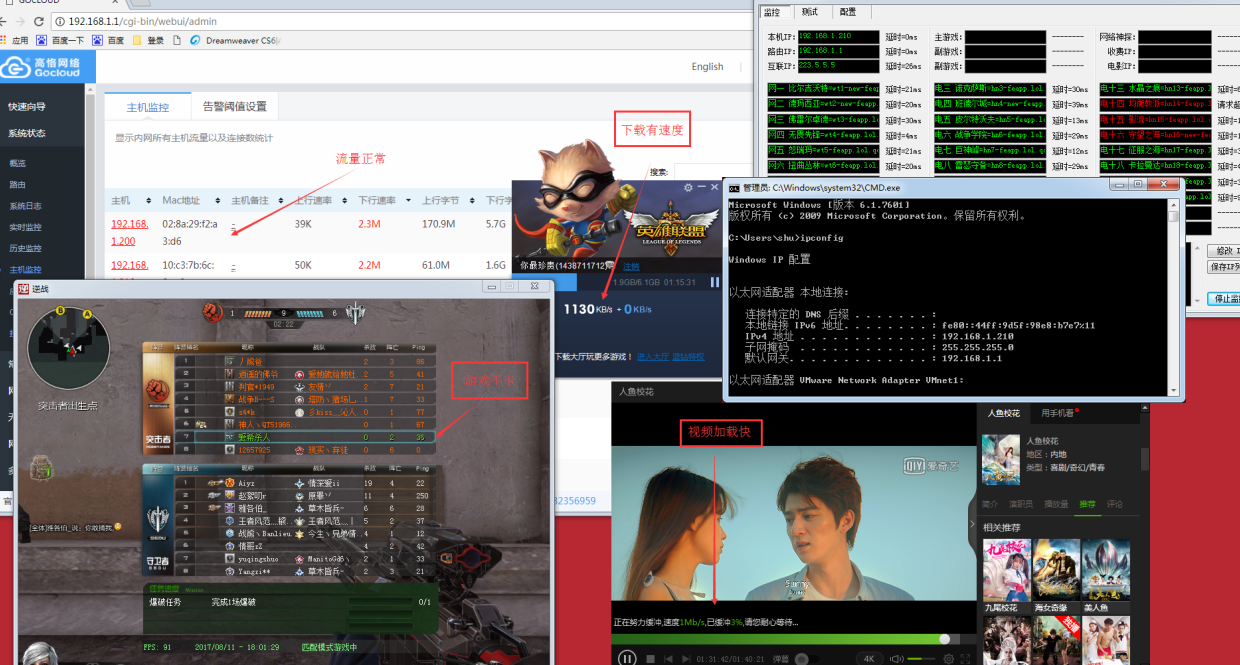
Task: Open settings gear in League downloader
Action: pyautogui.click(x=688, y=187)
